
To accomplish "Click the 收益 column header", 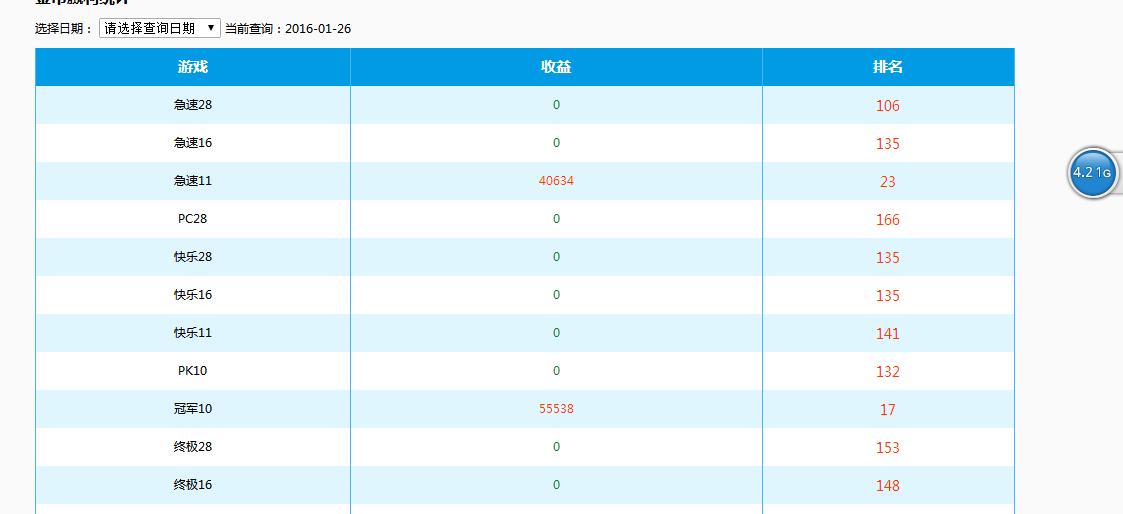I will pos(556,67).
